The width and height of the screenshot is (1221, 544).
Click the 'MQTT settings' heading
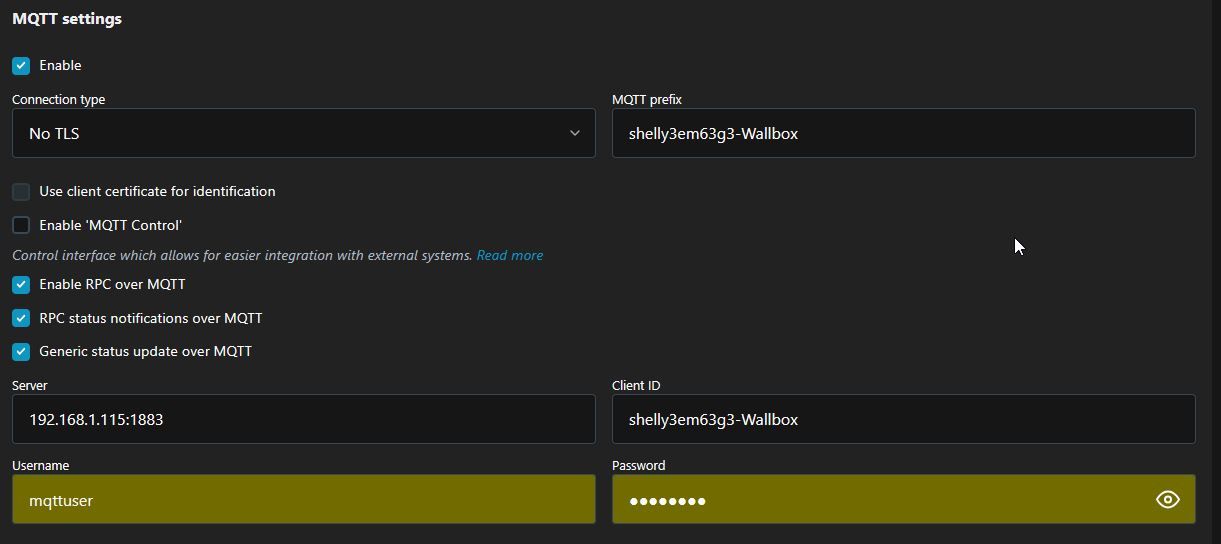pyautogui.click(x=67, y=19)
